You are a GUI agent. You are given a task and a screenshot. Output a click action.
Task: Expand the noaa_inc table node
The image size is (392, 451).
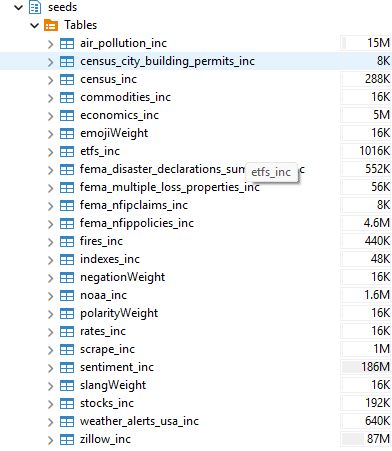point(50,296)
